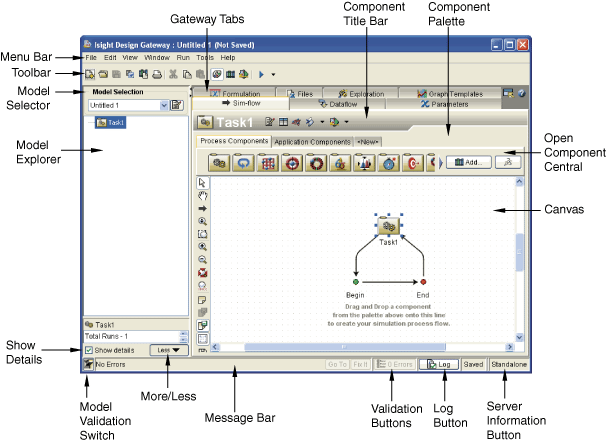Click the help question mark near tabs

click(x=522, y=93)
